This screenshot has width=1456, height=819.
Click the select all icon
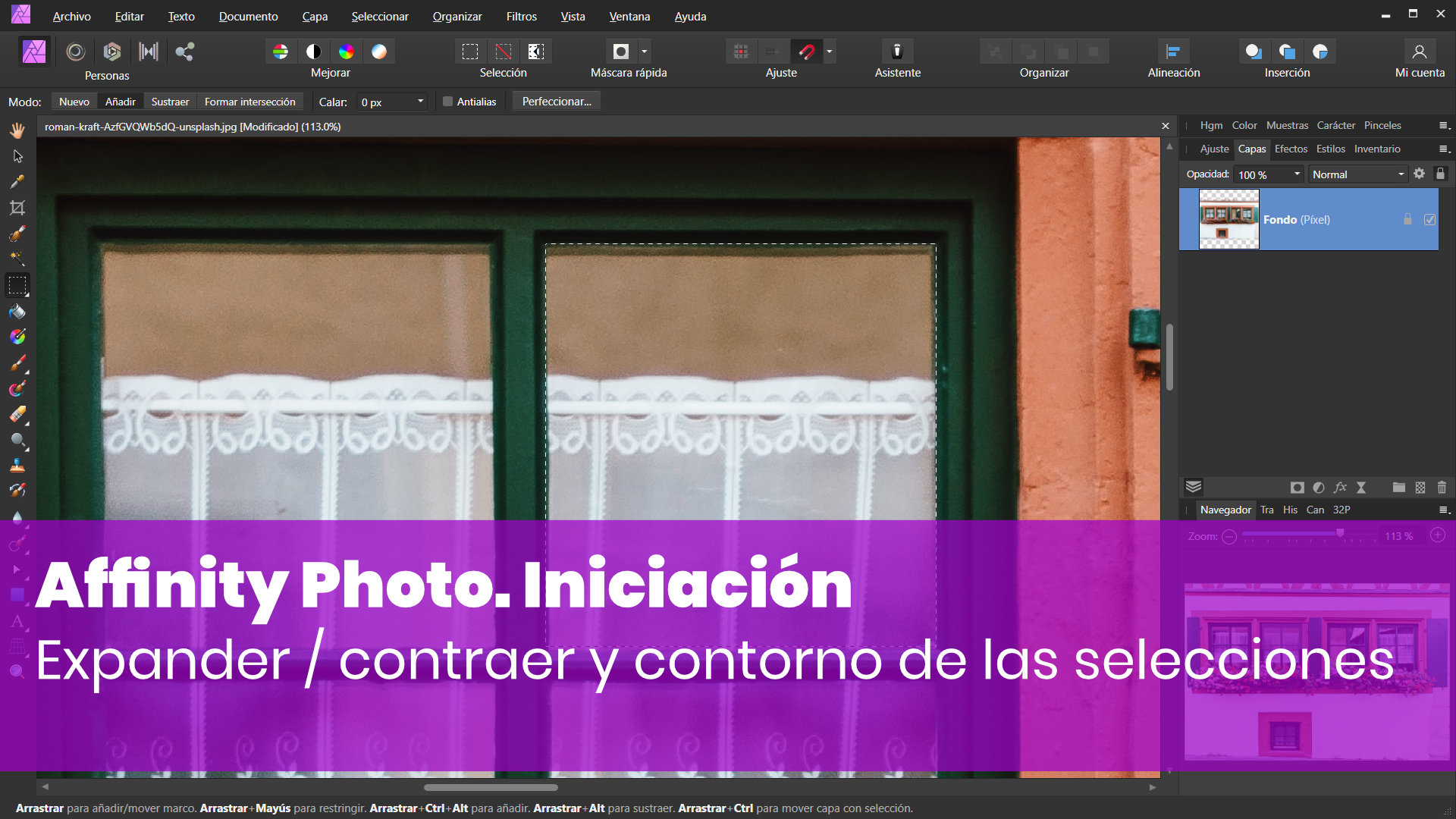[470, 52]
